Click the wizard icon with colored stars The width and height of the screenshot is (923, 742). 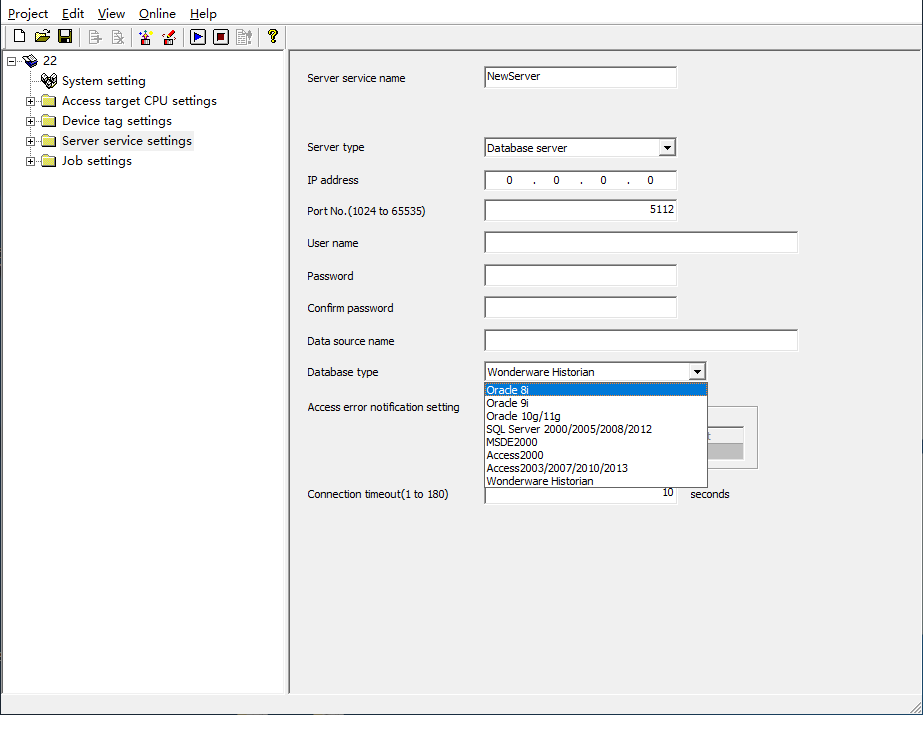pos(146,37)
